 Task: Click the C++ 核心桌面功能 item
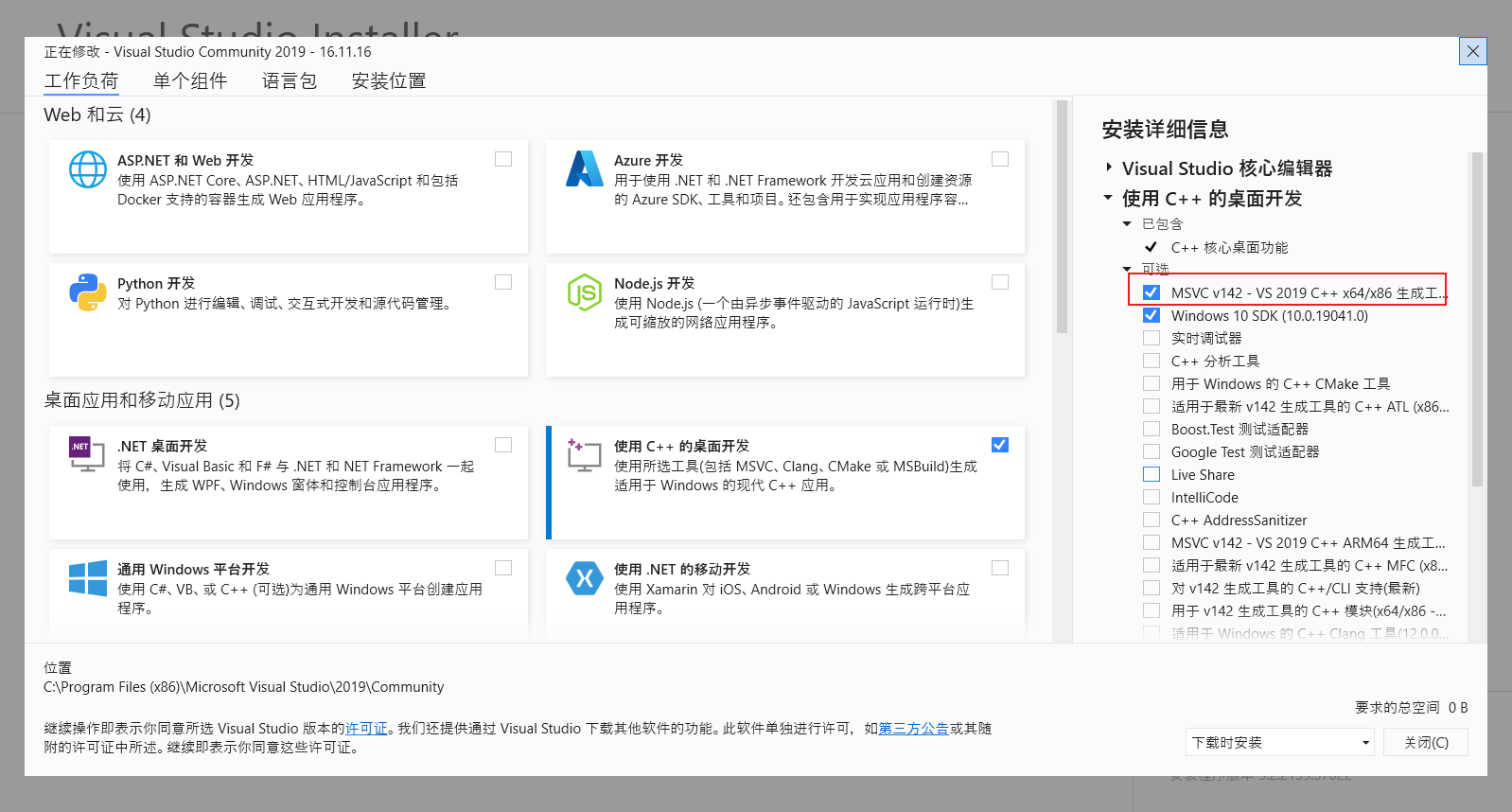(1229, 247)
